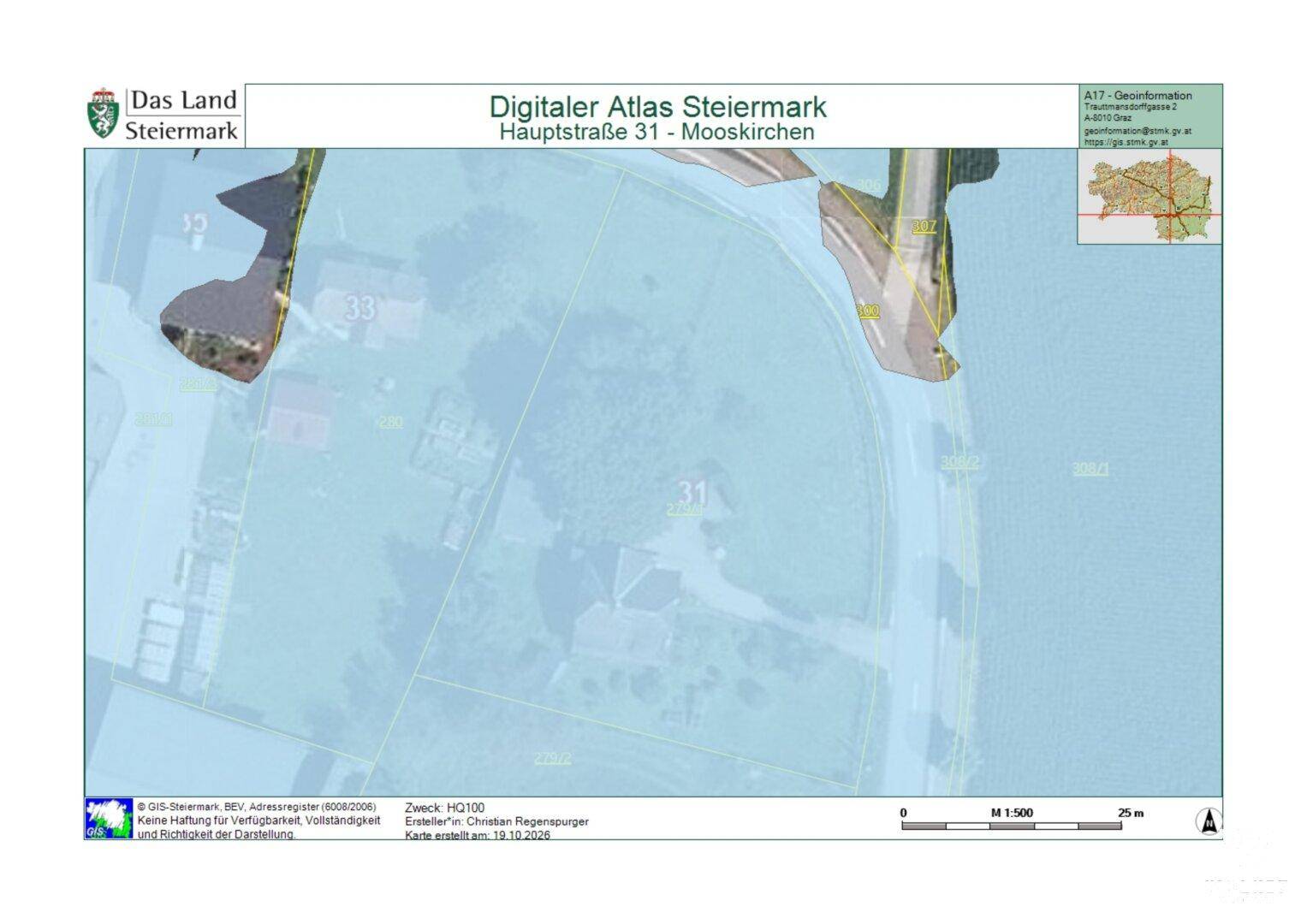Click the GIS-Steiermark copyright notice line
Screen dimensions: 1307x924
point(256,807)
